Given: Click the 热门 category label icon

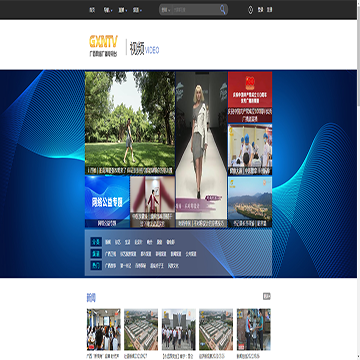Looking at the screenshot, I should click(x=96, y=266).
